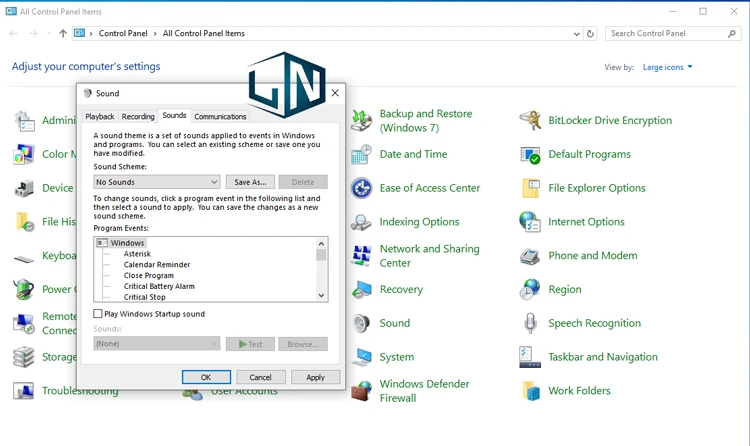Open the Internet Options icon
The image size is (750, 446).
tap(530, 222)
